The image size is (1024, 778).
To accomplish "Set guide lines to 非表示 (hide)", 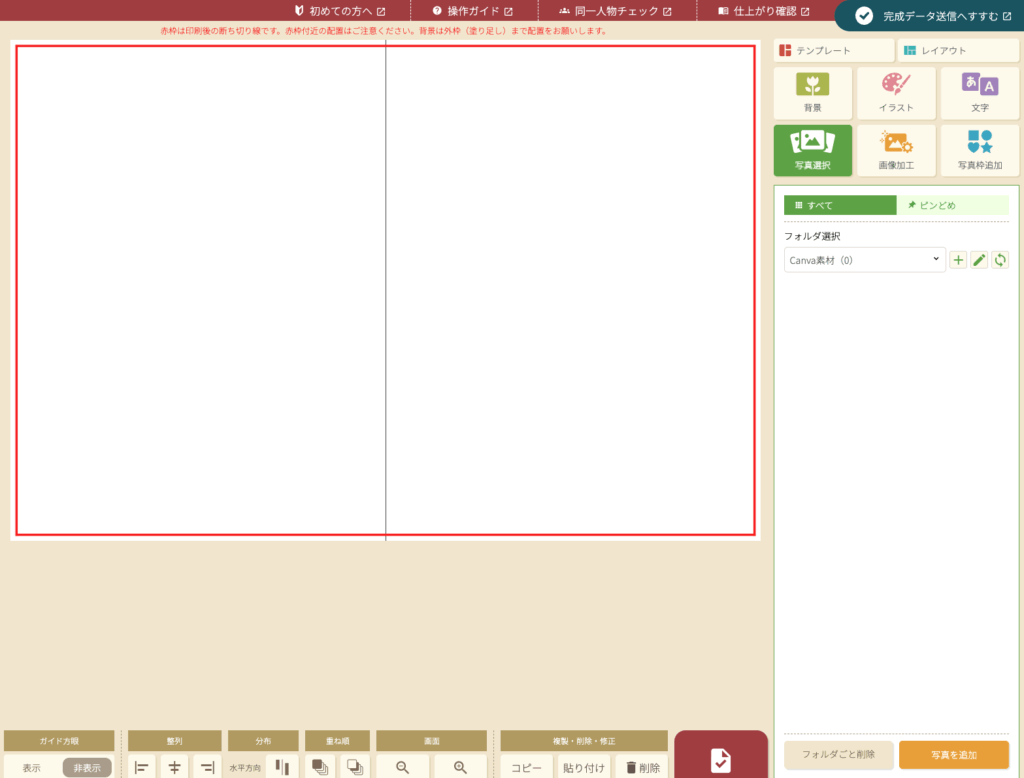I will [x=87, y=768].
